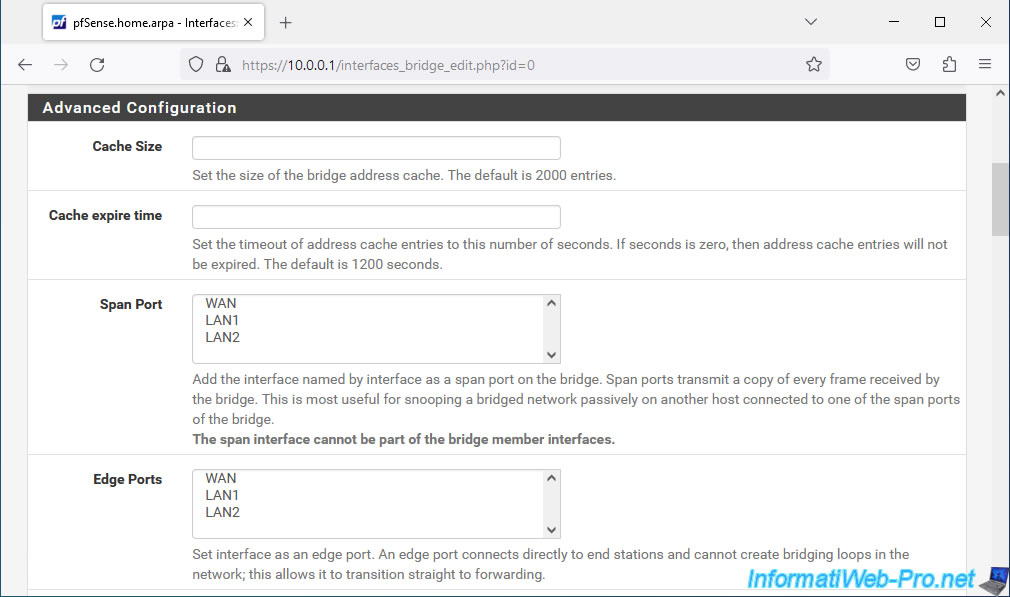Viewport: 1010px width, 597px height.
Task: Click the pfSense favicon on tab
Action: coord(59,23)
